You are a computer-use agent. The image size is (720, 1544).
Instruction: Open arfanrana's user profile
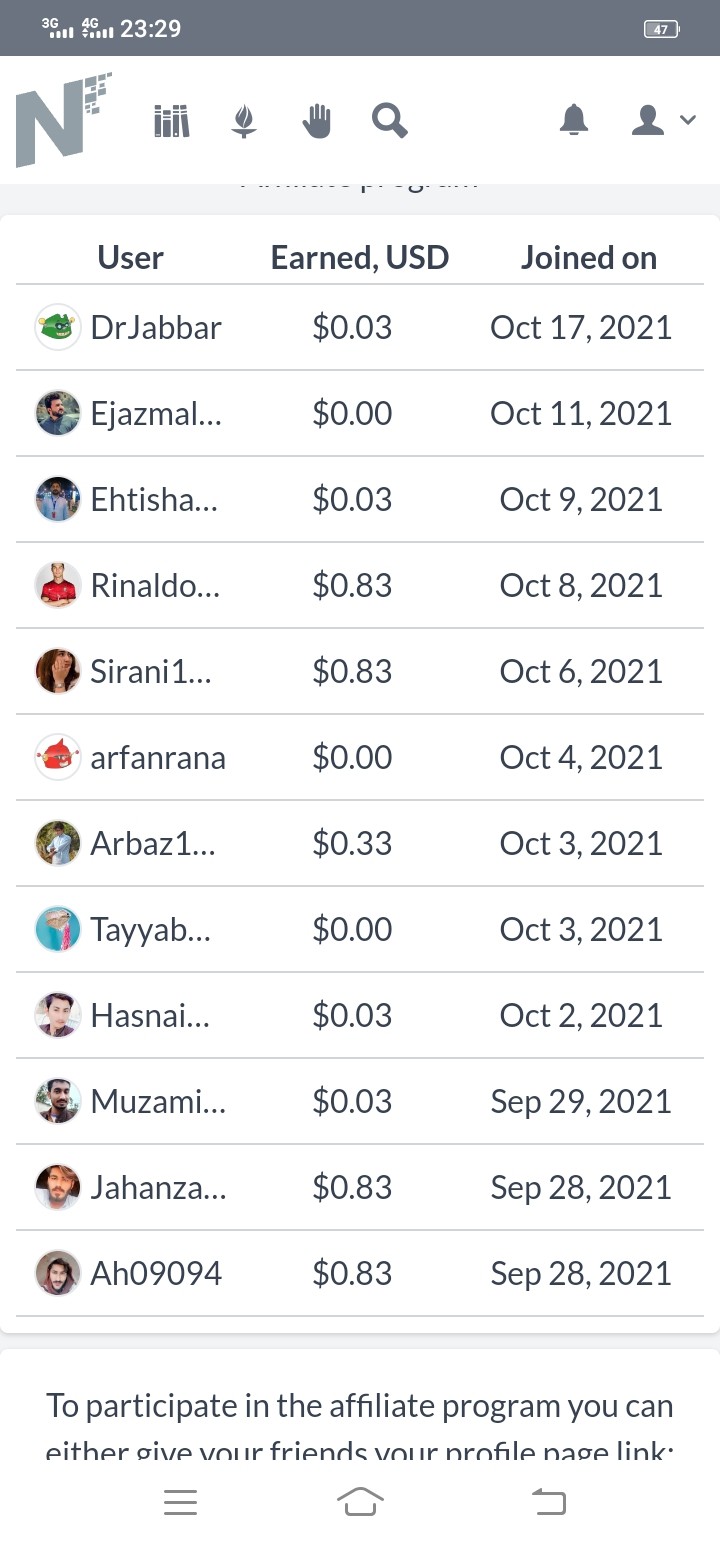pyautogui.click(x=158, y=758)
